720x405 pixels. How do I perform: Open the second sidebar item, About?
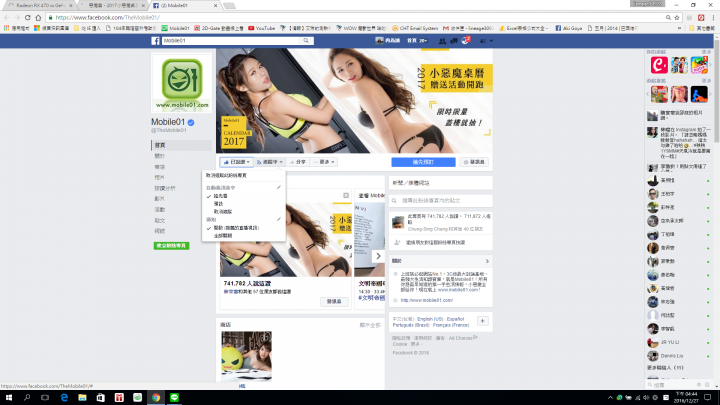click(x=160, y=156)
